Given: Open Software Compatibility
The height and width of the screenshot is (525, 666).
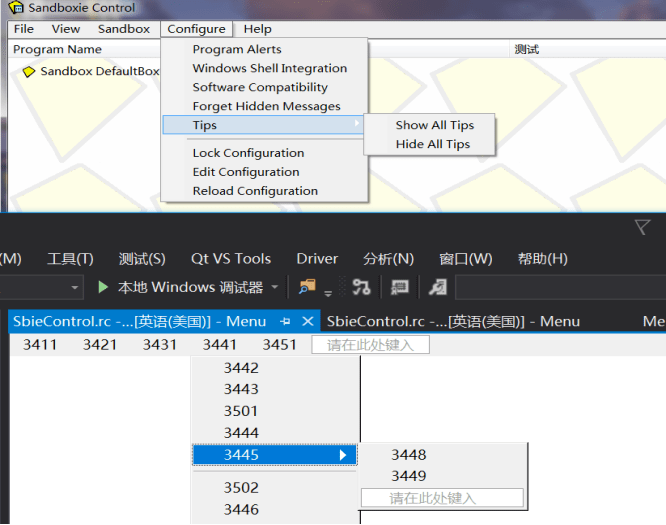Looking at the screenshot, I should point(260,87).
